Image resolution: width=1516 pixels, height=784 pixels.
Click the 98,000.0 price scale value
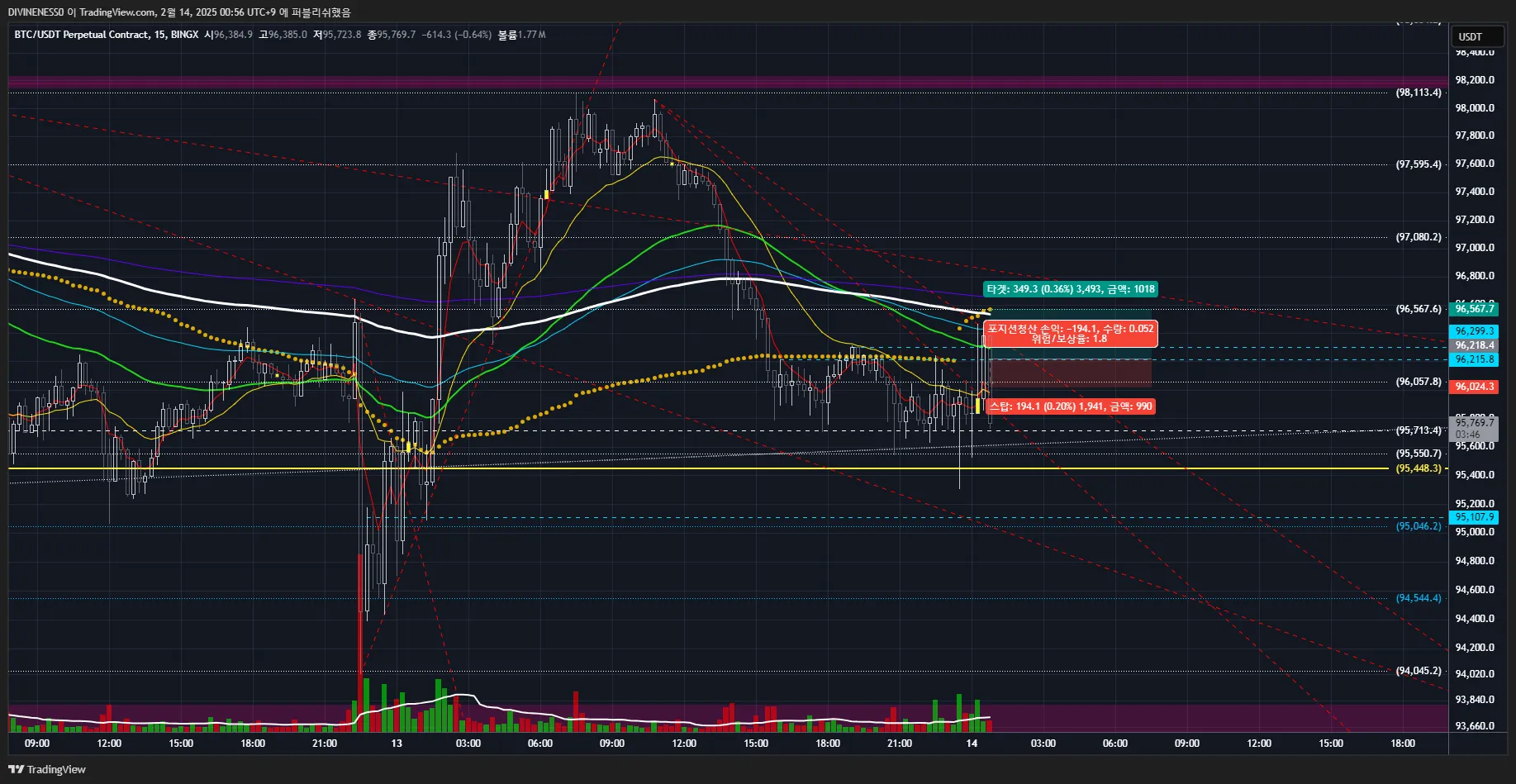click(1475, 108)
